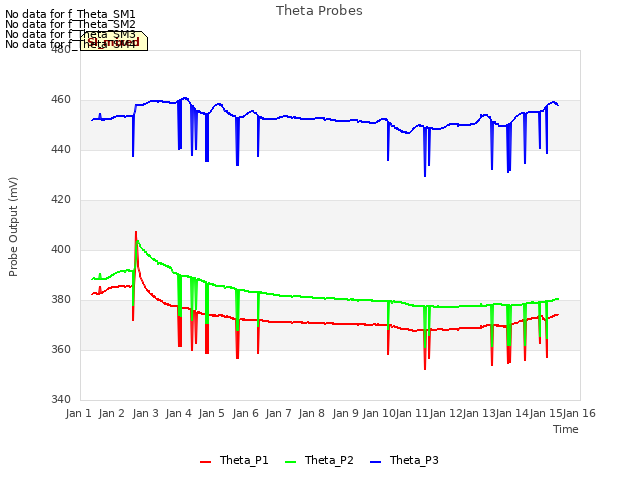
Task: Click the 400 y-axis tick label
Action: pos(61,249)
